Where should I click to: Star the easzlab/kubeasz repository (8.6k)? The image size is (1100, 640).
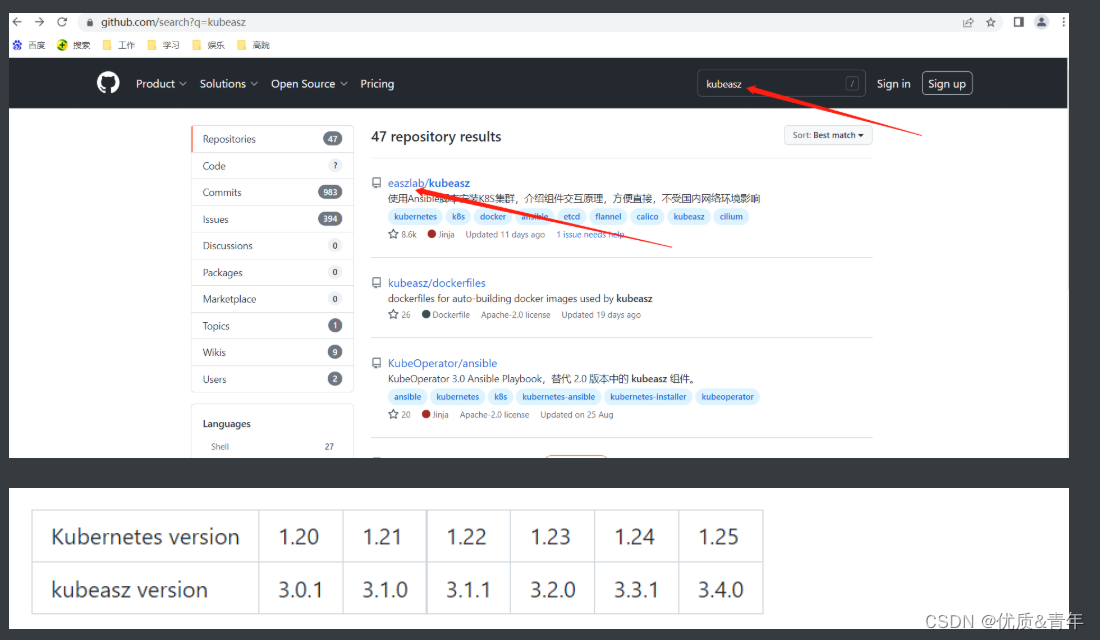click(393, 234)
